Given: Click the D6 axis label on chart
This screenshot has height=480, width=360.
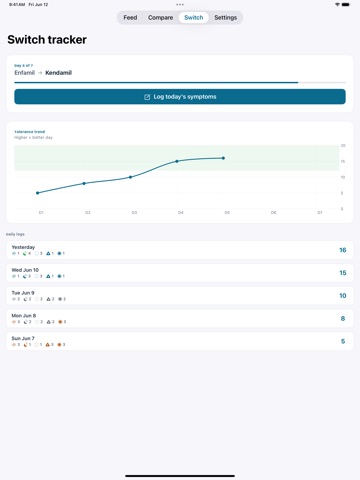Looking at the screenshot, I should click(x=273, y=212).
